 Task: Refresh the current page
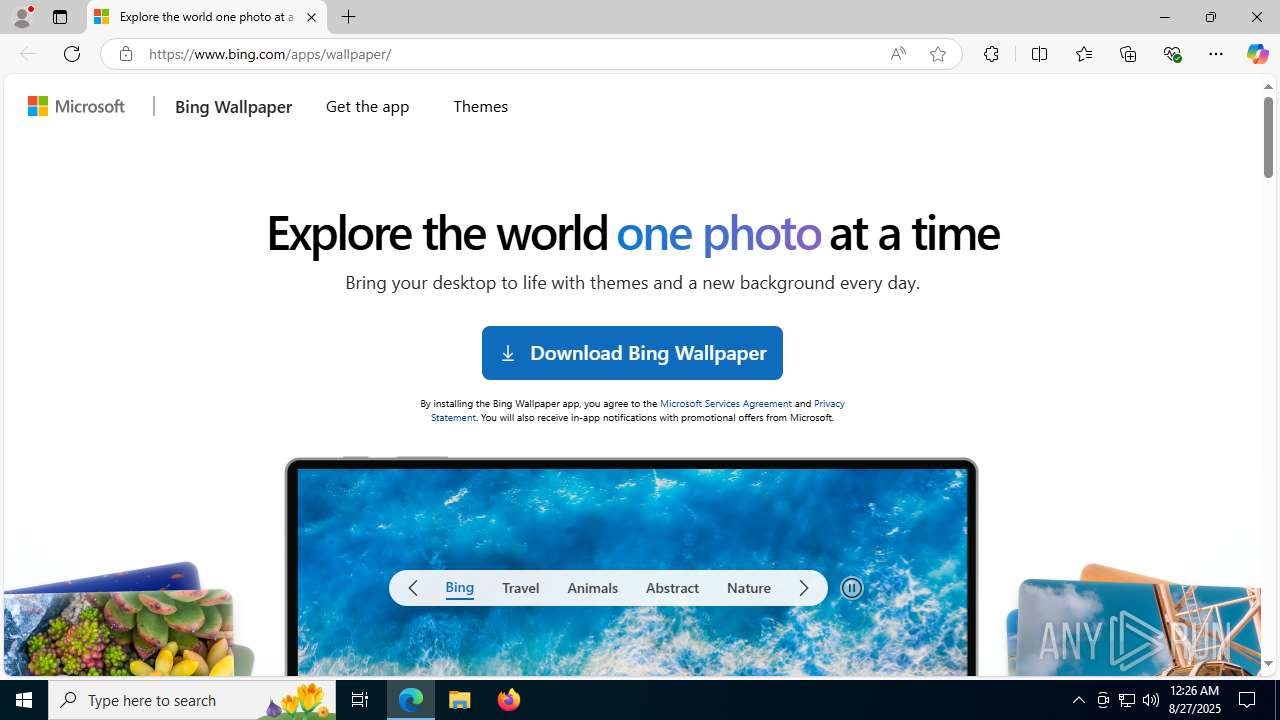coord(72,54)
